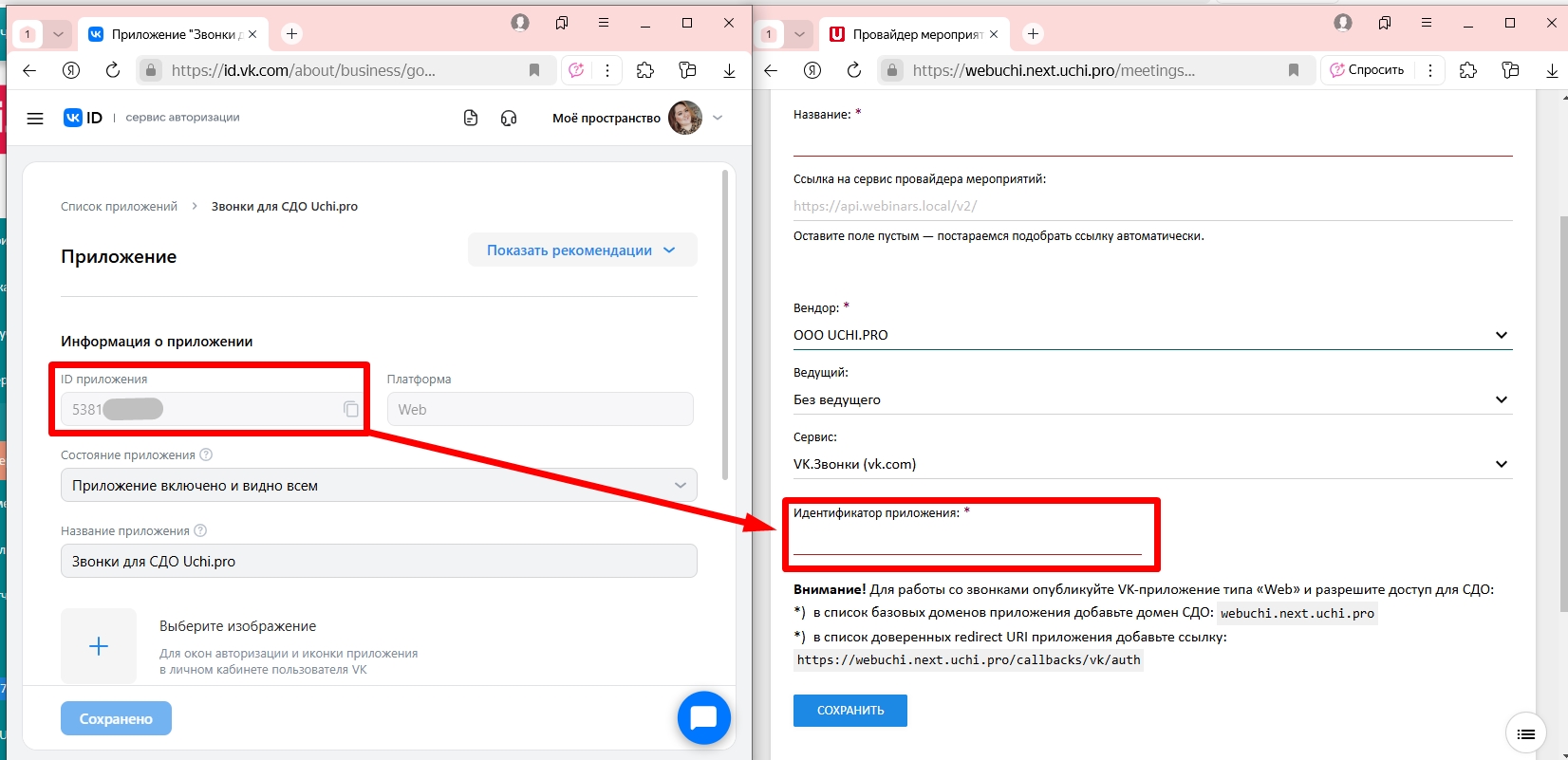Click Название приложения text field

tap(379, 561)
